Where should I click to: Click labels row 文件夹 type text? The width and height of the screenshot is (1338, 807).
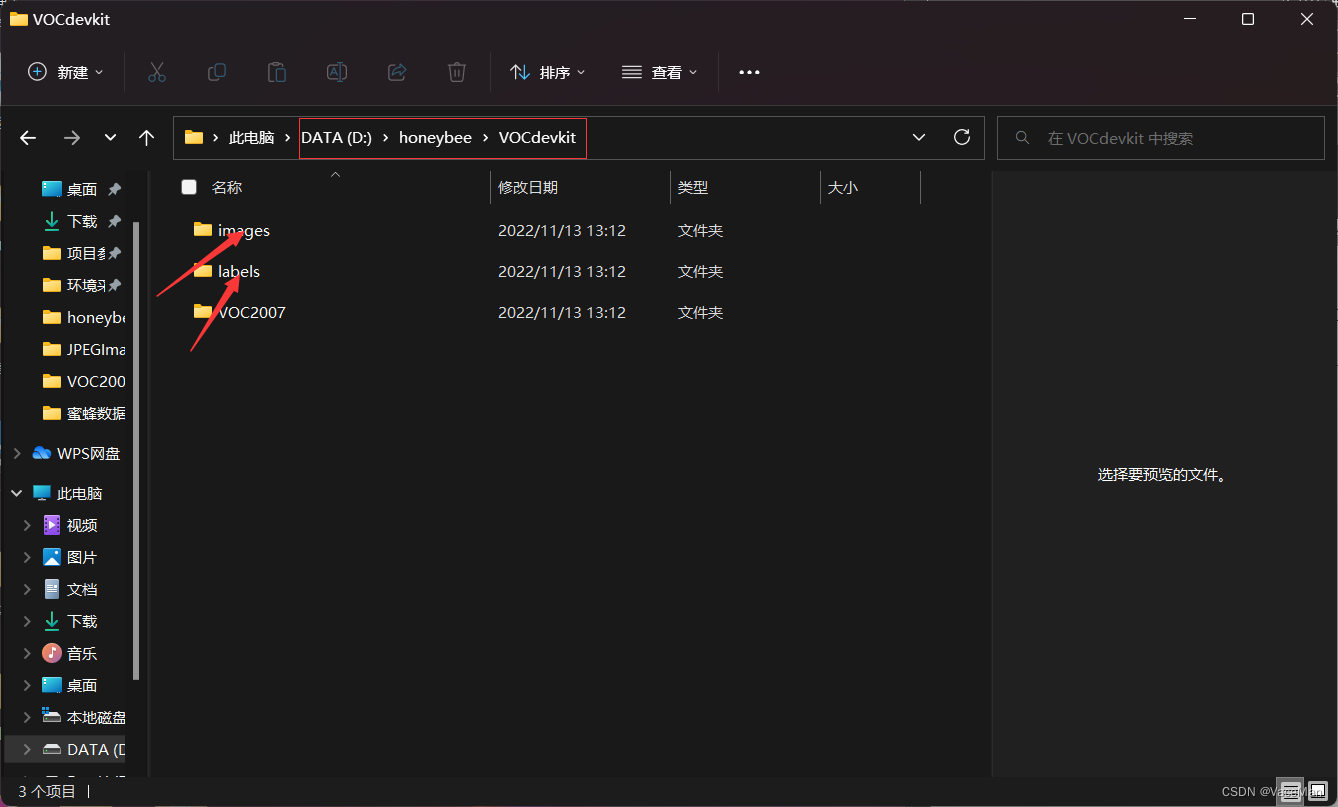(700, 271)
